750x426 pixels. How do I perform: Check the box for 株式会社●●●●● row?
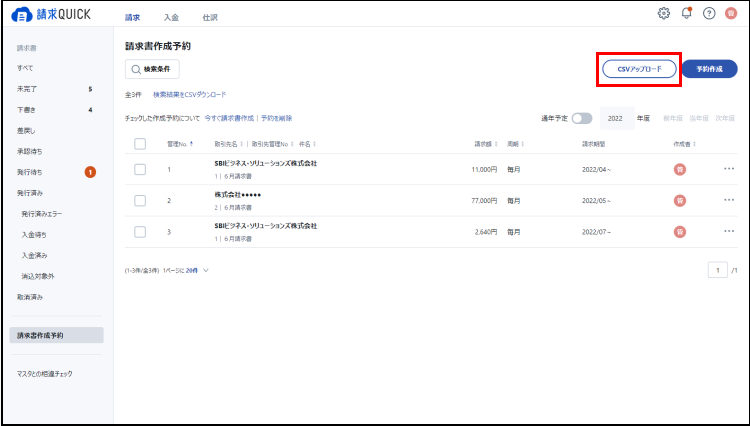pyautogui.click(x=140, y=201)
